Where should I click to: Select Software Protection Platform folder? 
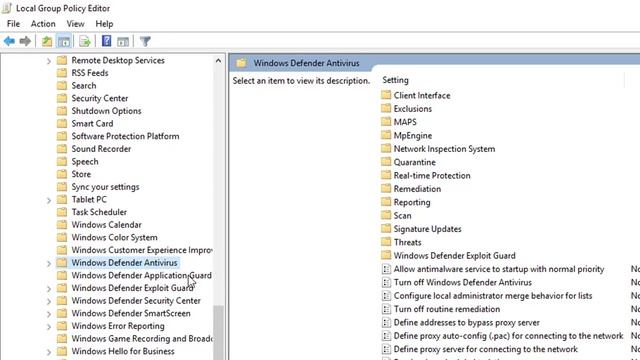click(125, 136)
